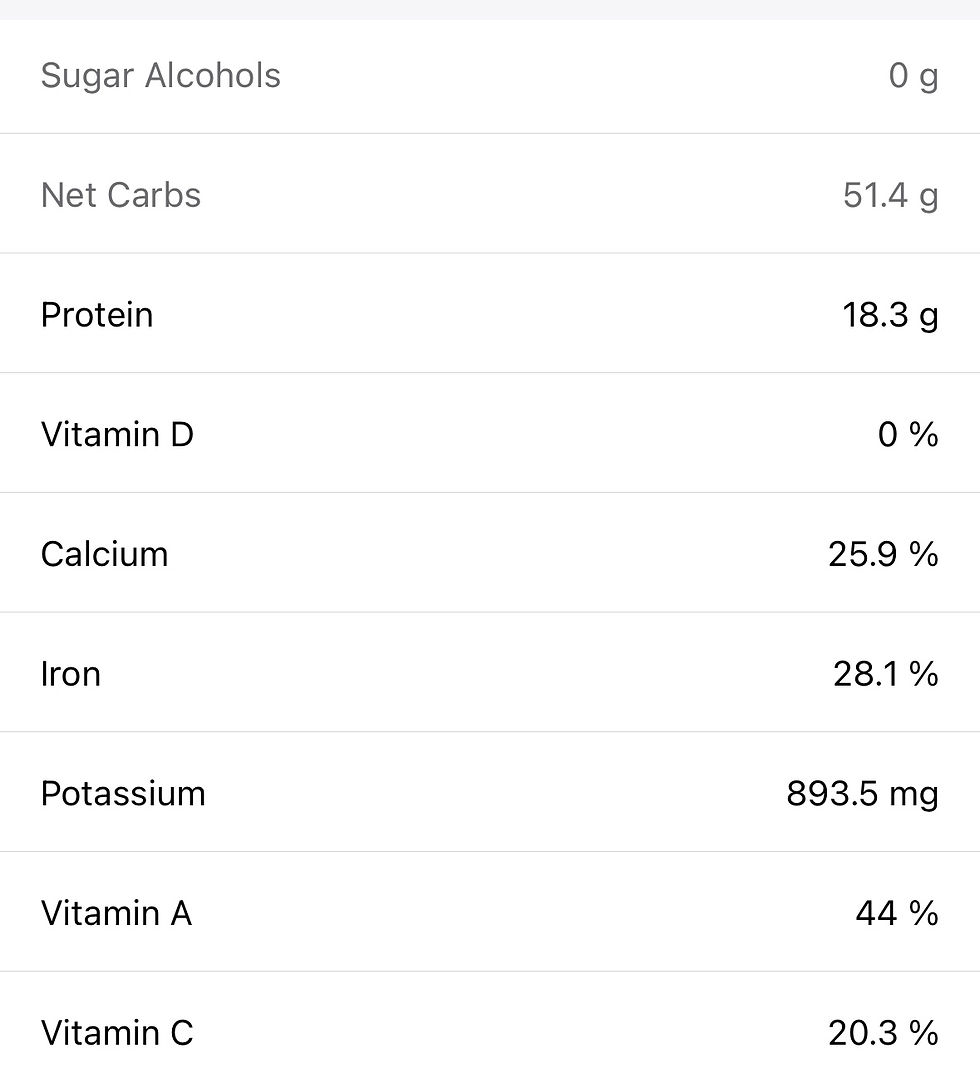Screen dimensions: 980x1087
Task: Tap the Iron 28.1 % value
Action: click(x=886, y=674)
